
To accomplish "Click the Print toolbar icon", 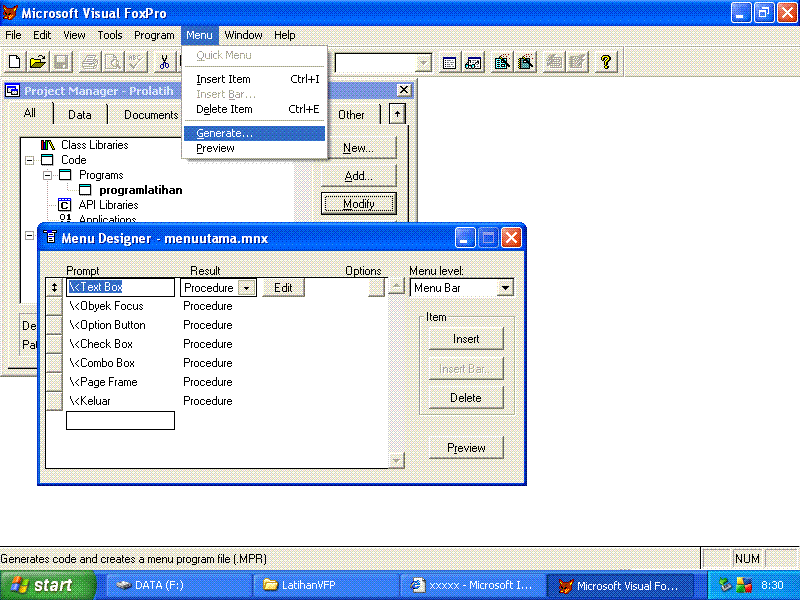I will tap(90, 62).
